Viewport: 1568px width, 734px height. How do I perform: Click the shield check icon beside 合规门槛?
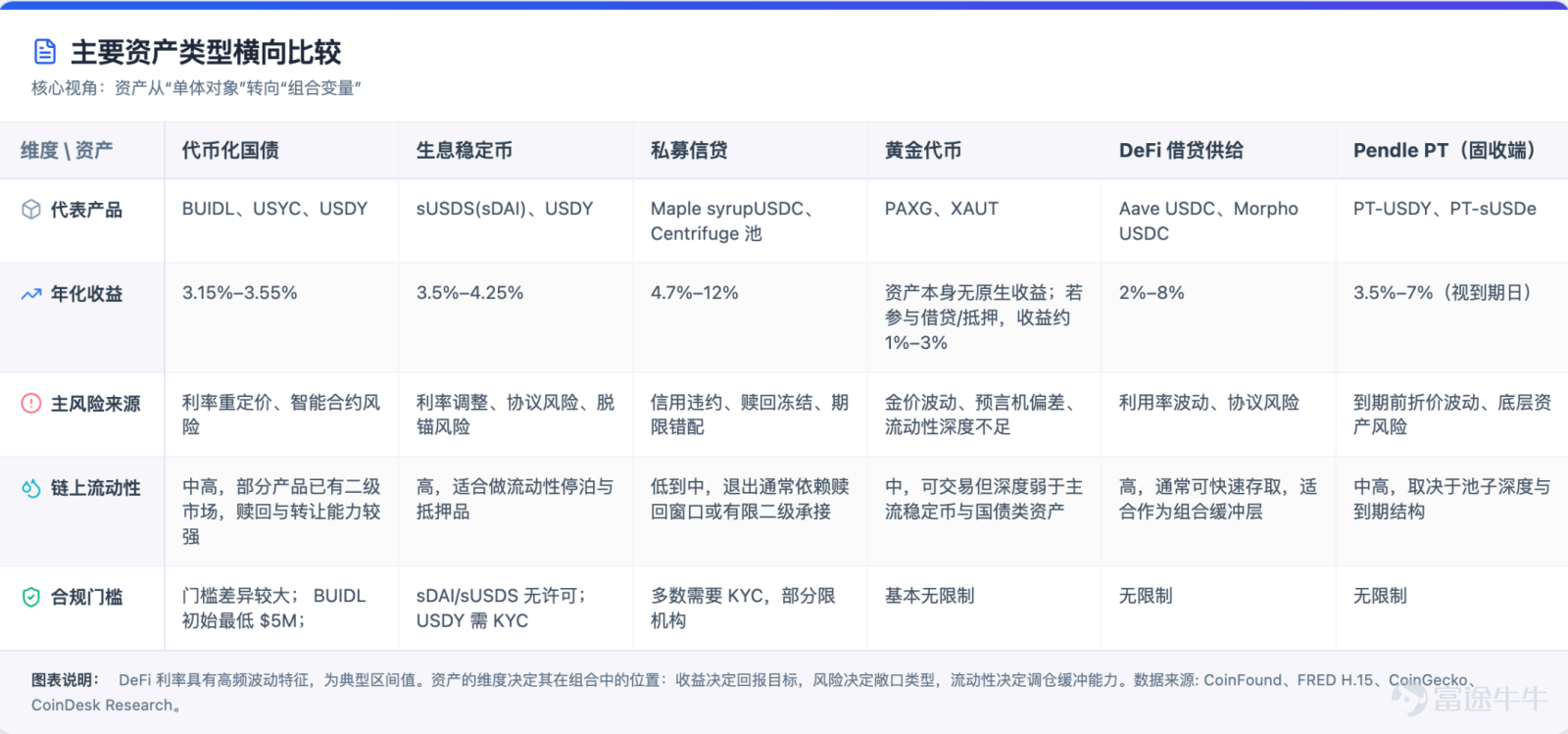pyautogui.click(x=31, y=597)
